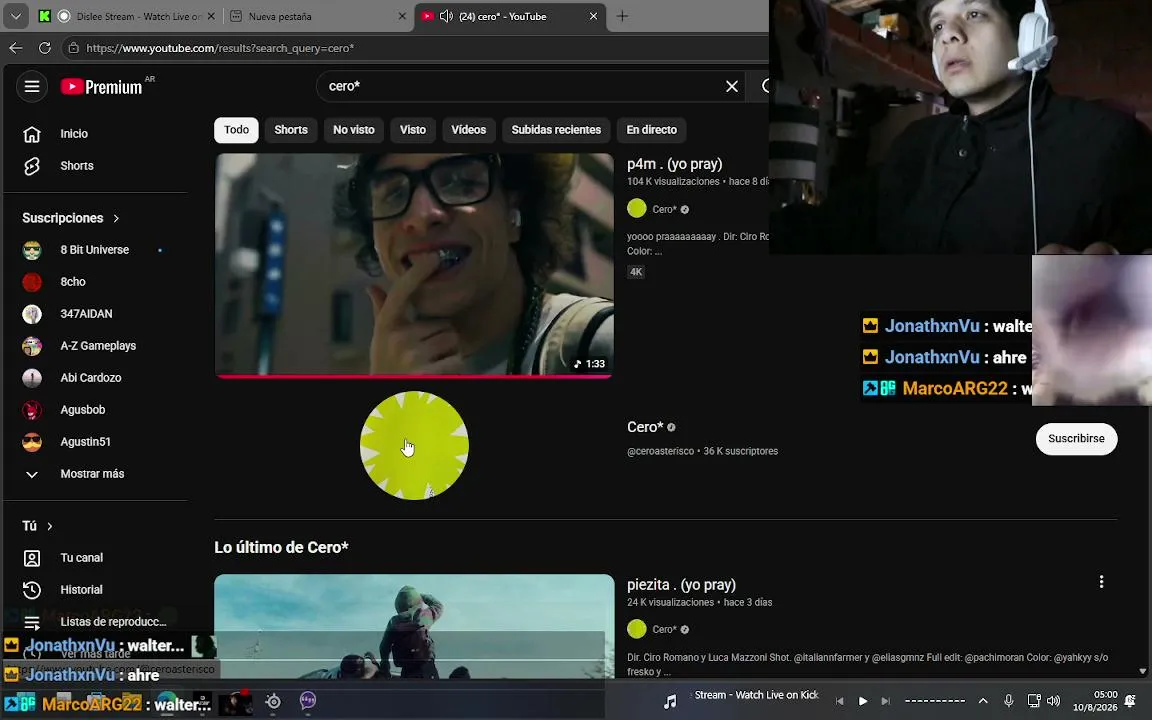Select the Visto filter chip
Image resolution: width=1152 pixels, height=720 pixels.
pos(412,130)
